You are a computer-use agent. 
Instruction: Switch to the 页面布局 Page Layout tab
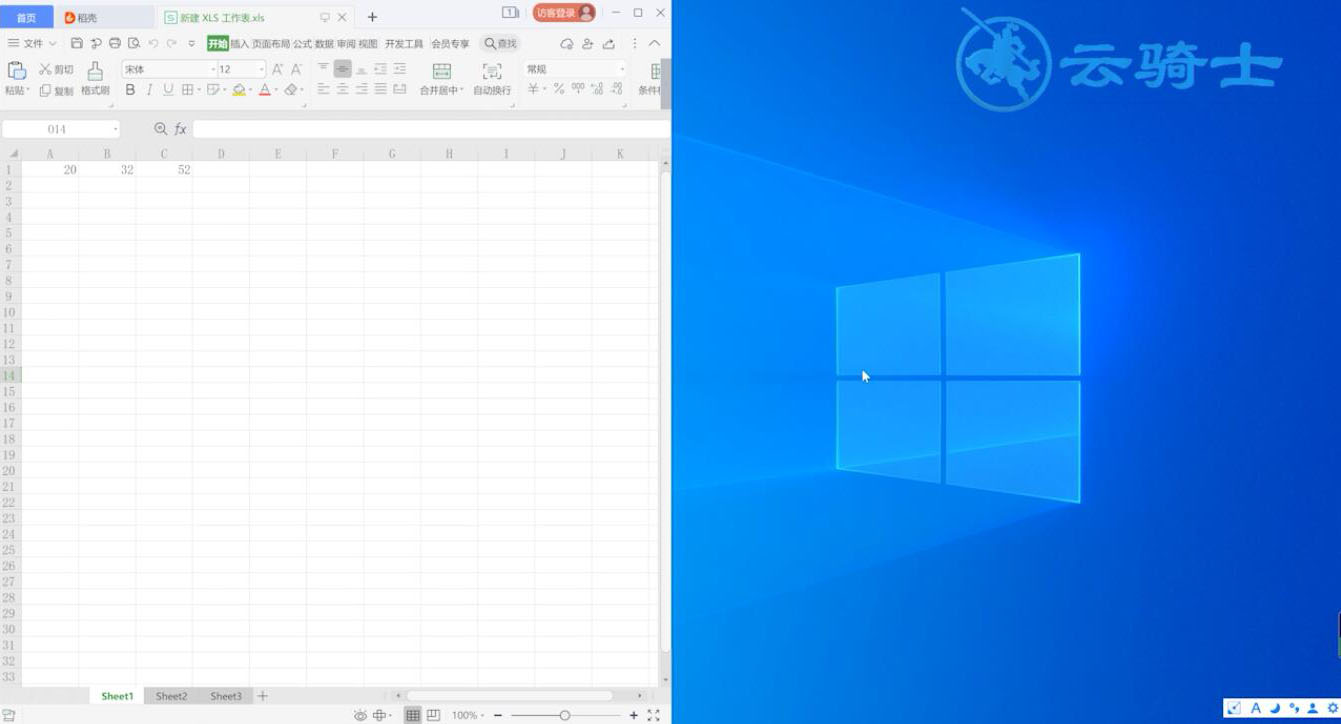[271, 44]
